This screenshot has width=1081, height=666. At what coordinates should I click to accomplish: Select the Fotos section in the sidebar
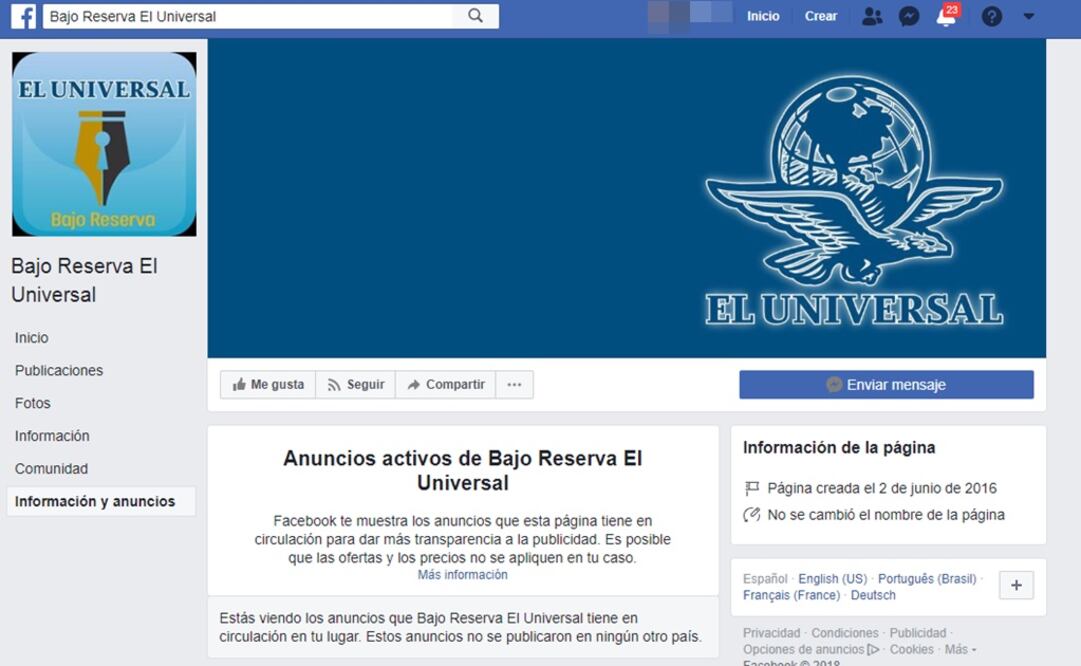point(32,402)
